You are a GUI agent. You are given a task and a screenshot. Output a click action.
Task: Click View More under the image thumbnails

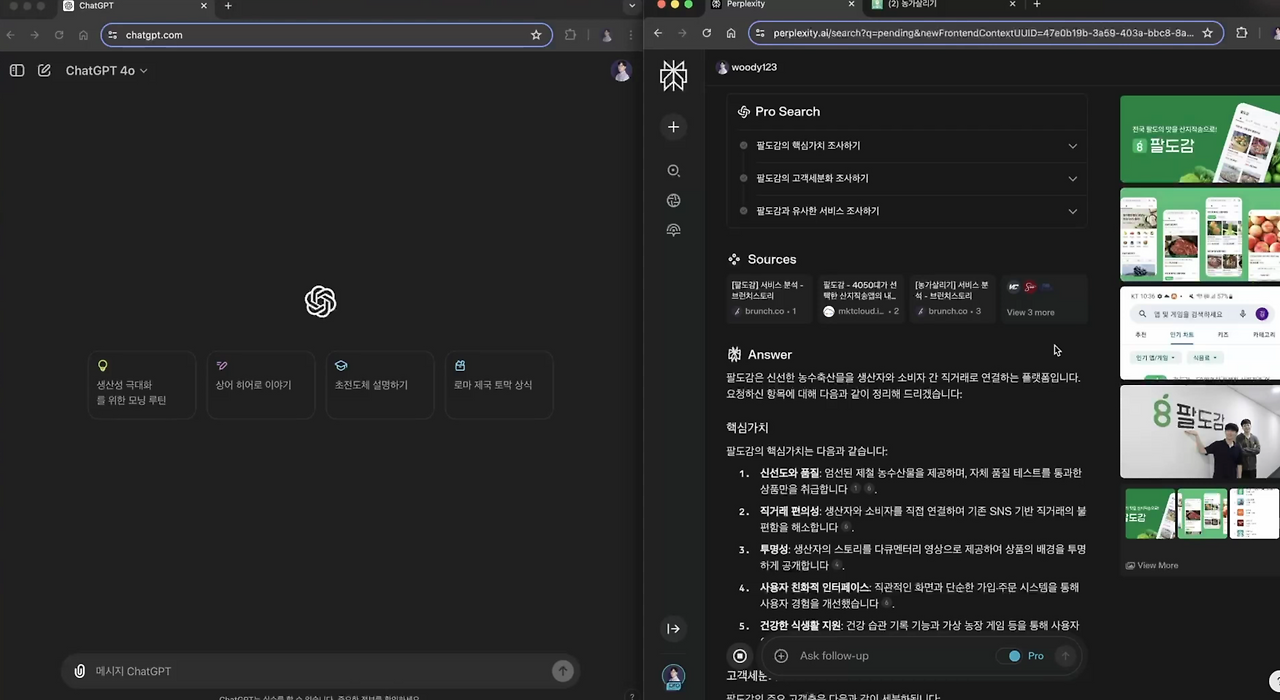coord(1152,565)
